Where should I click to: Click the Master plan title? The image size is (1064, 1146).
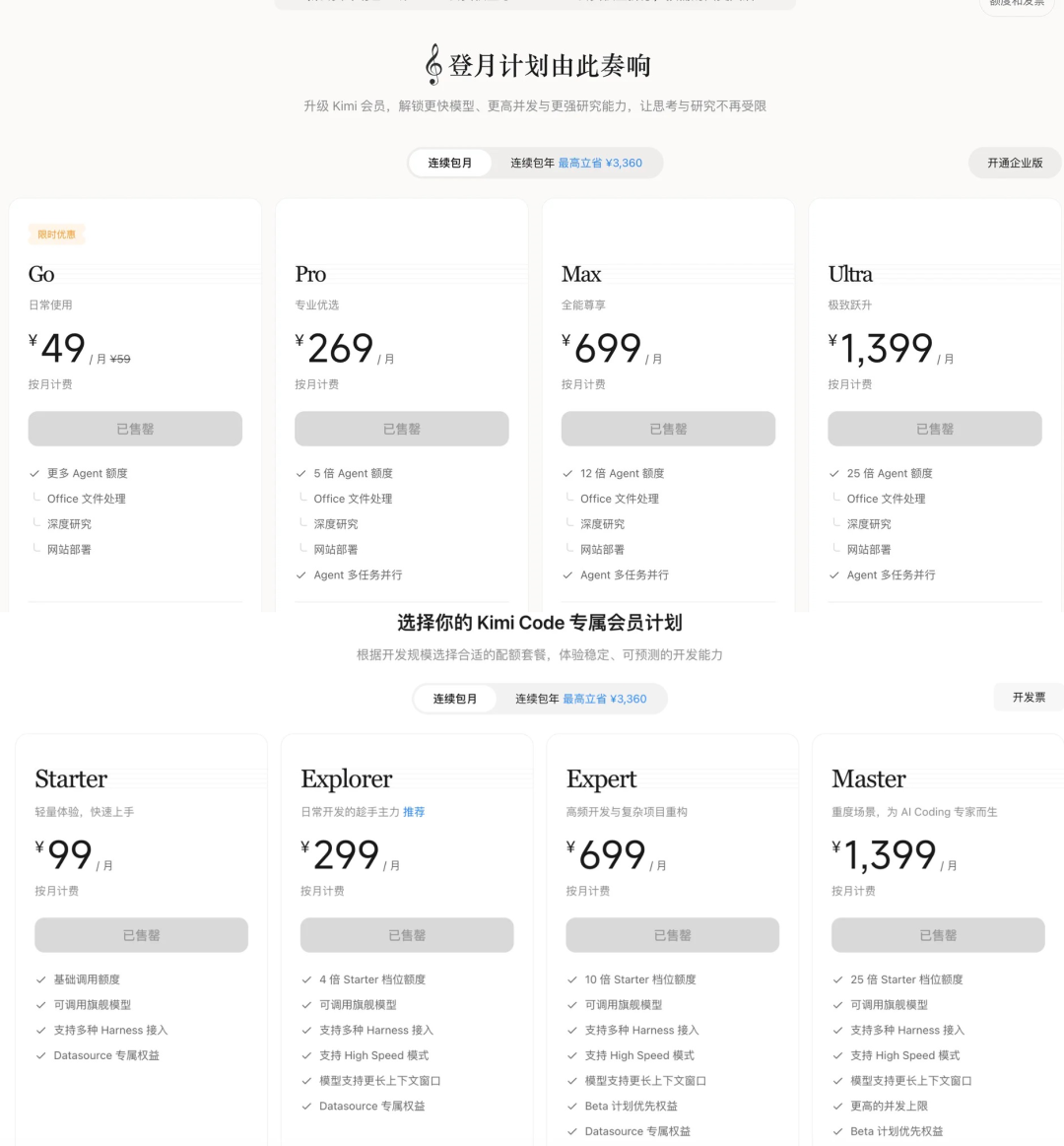[869, 779]
